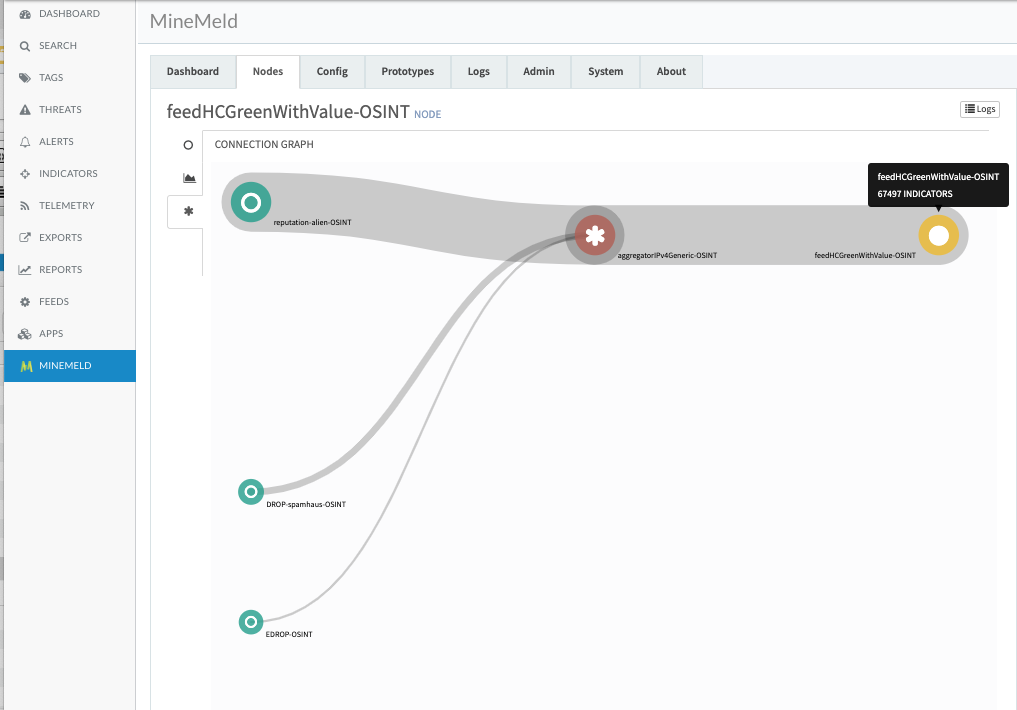The image size is (1017, 710).
Task: Click the Indicators crosshair icon
Action: 25,174
